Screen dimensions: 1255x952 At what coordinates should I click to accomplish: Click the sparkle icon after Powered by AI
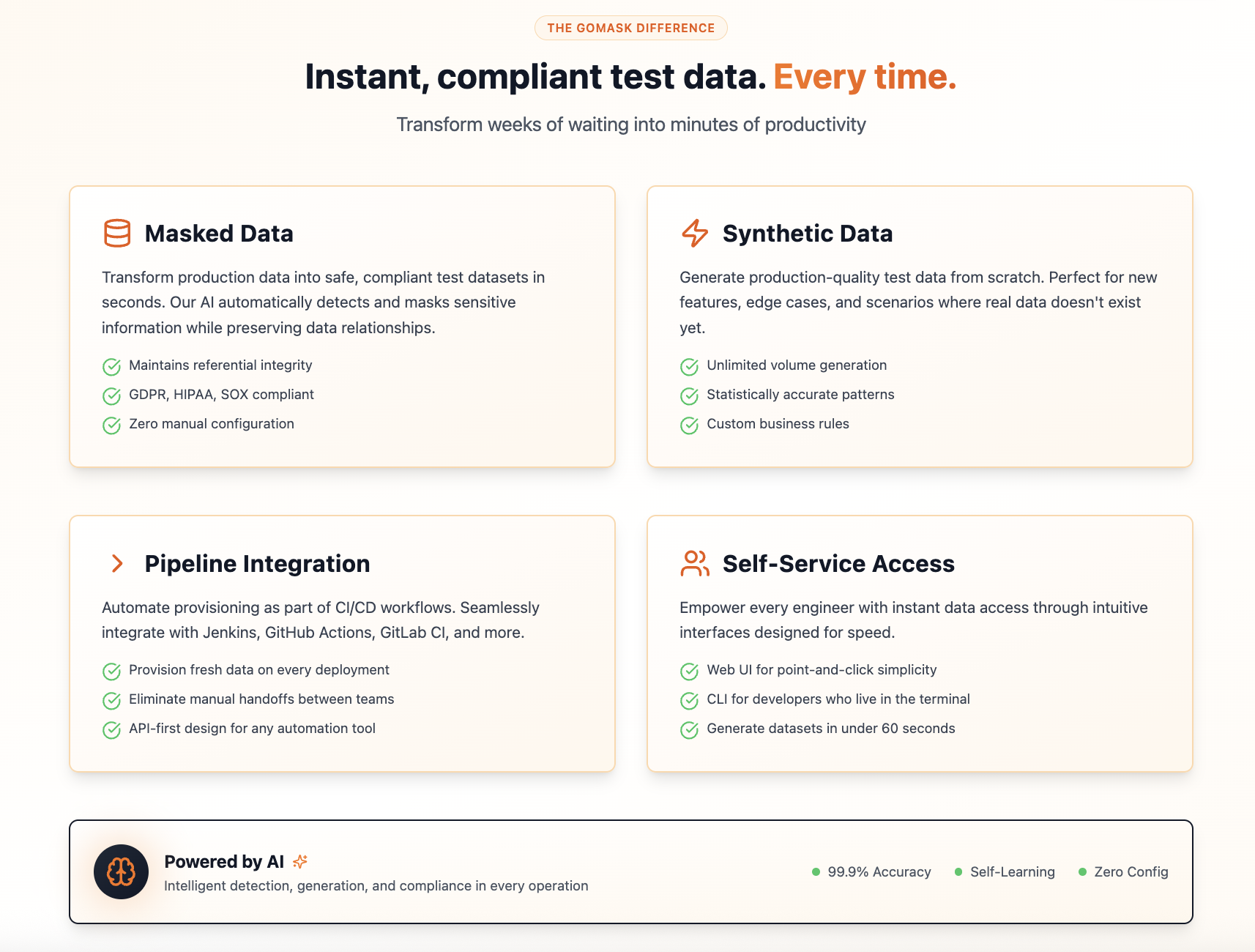pos(299,862)
